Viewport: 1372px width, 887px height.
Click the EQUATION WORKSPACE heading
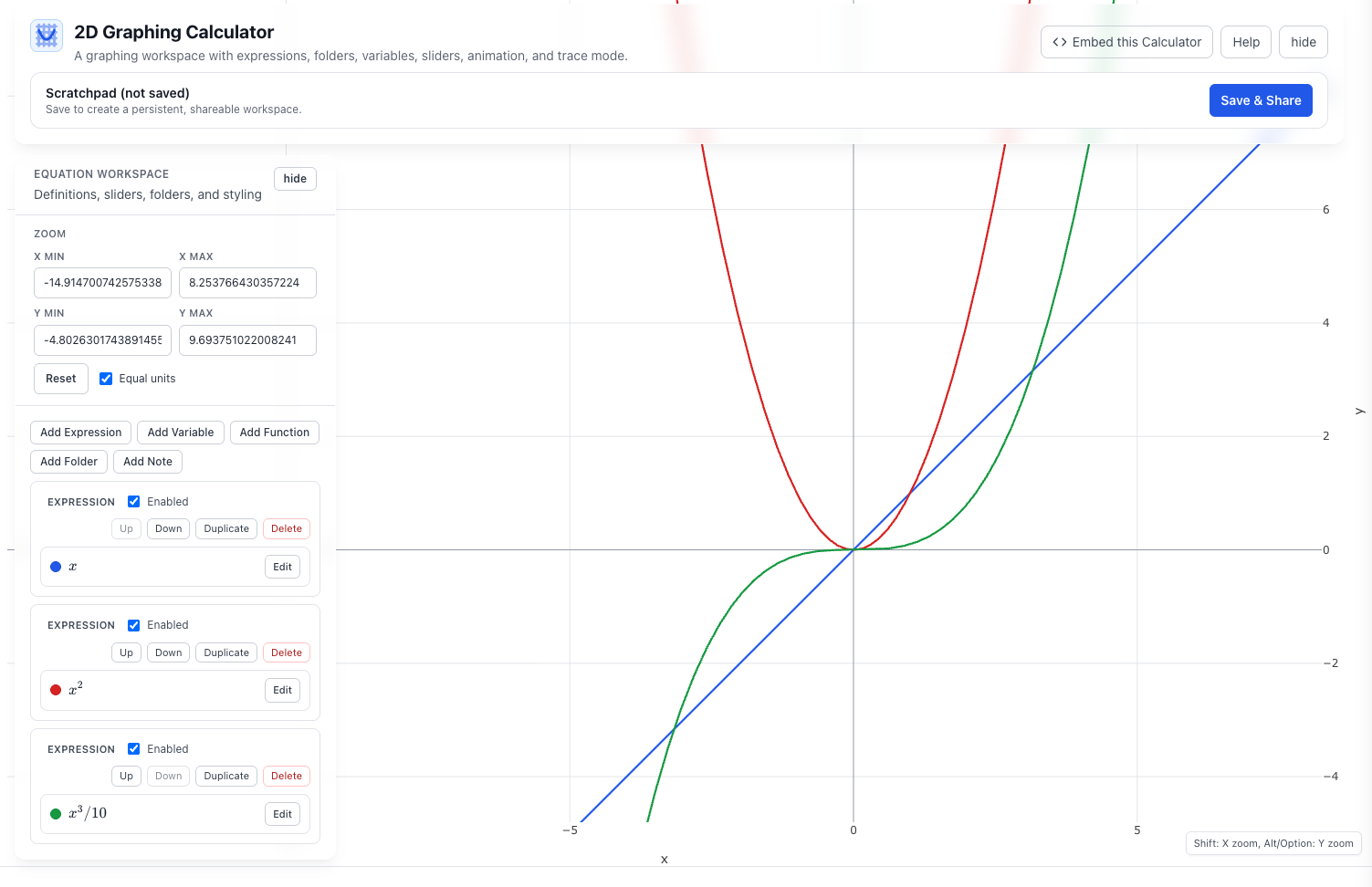pyautogui.click(x=101, y=174)
